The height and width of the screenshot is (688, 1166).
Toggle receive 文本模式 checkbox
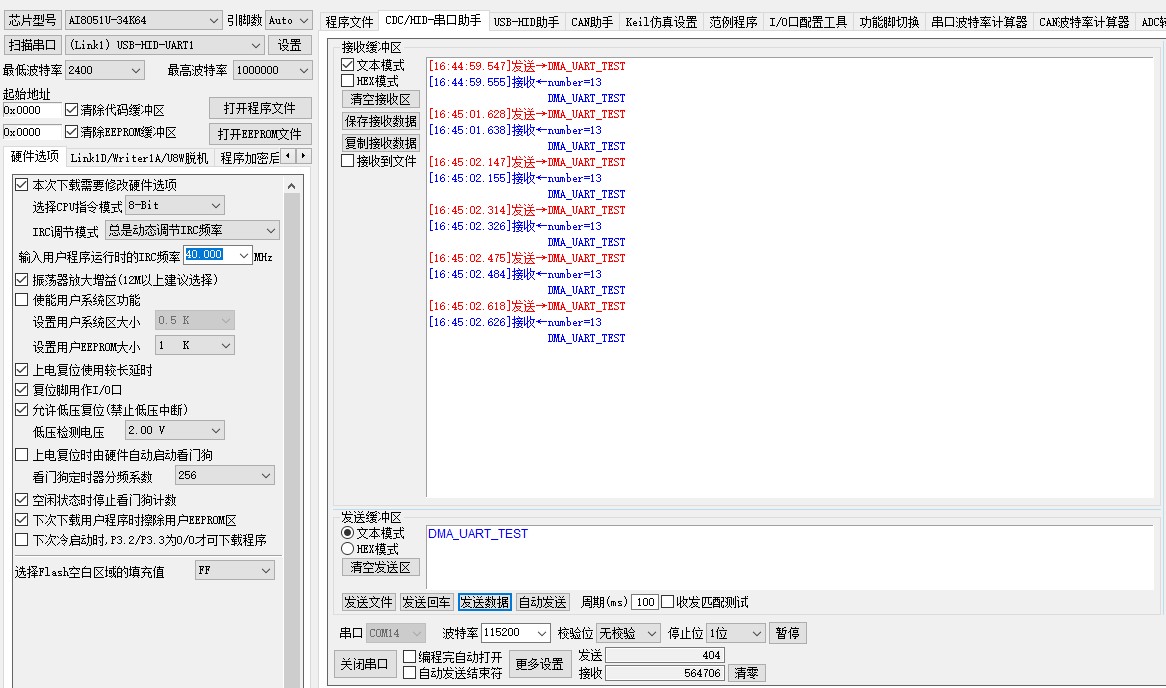point(348,65)
